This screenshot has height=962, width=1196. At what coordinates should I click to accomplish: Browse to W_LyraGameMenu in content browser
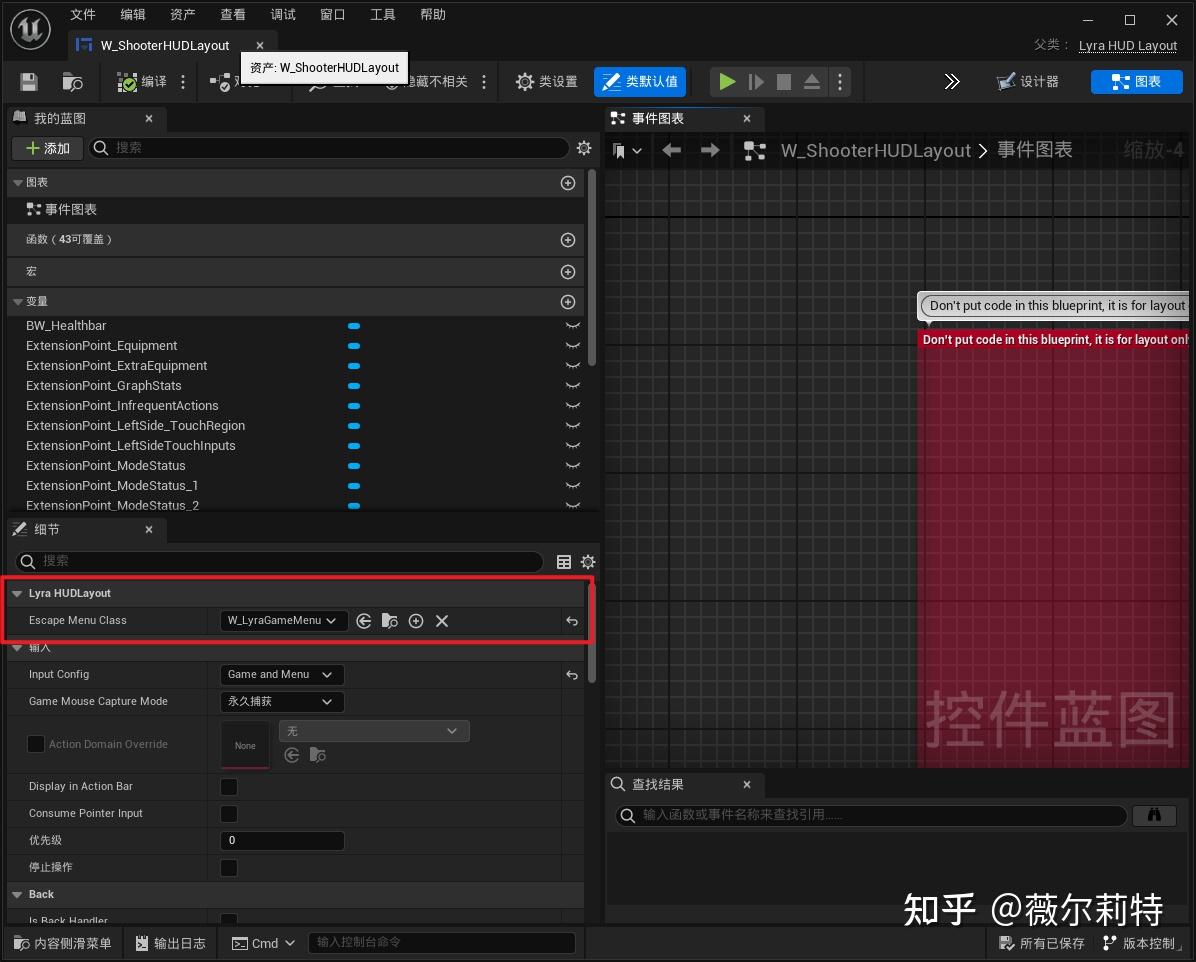(389, 620)
